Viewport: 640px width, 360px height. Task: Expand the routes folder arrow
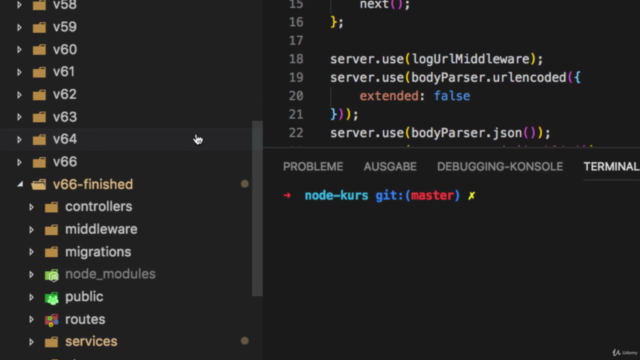click(x=31, y=320)
